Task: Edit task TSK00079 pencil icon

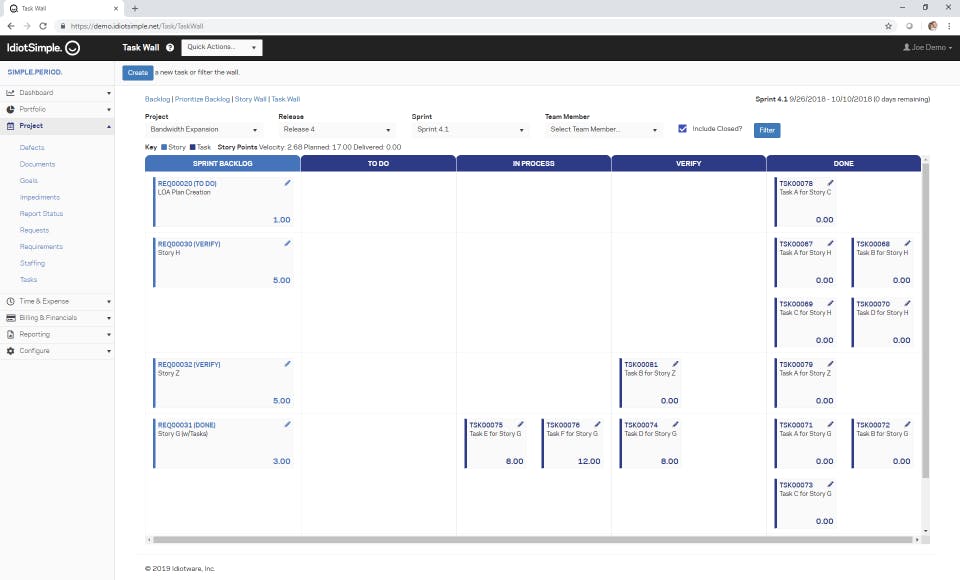Action: (830, 364)
